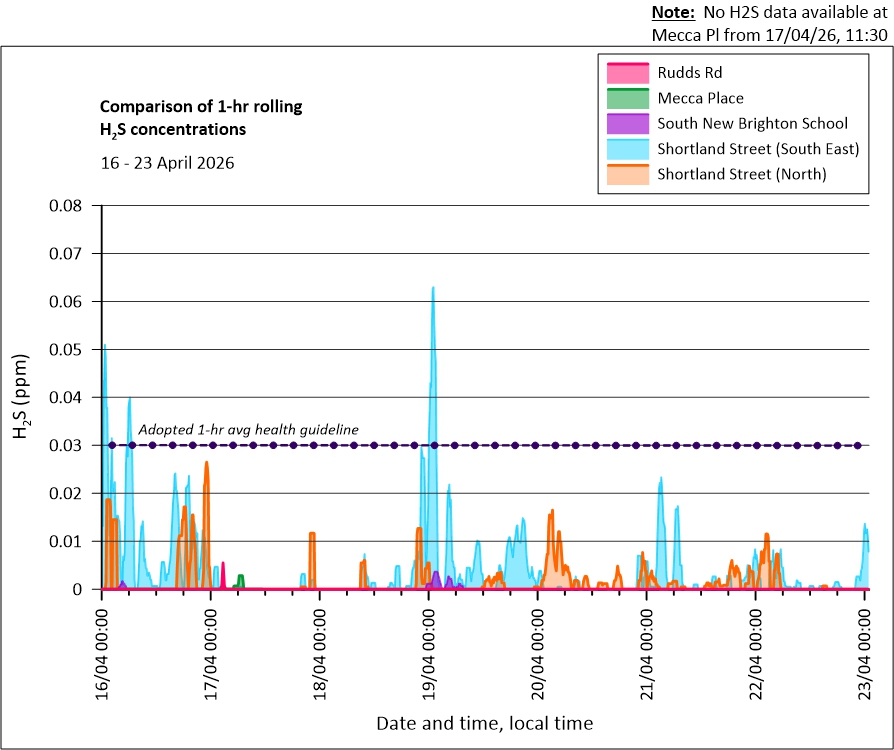Click the 'Date and time, local time' axis title
894x750 pixels.
click(x=484, y=722)
